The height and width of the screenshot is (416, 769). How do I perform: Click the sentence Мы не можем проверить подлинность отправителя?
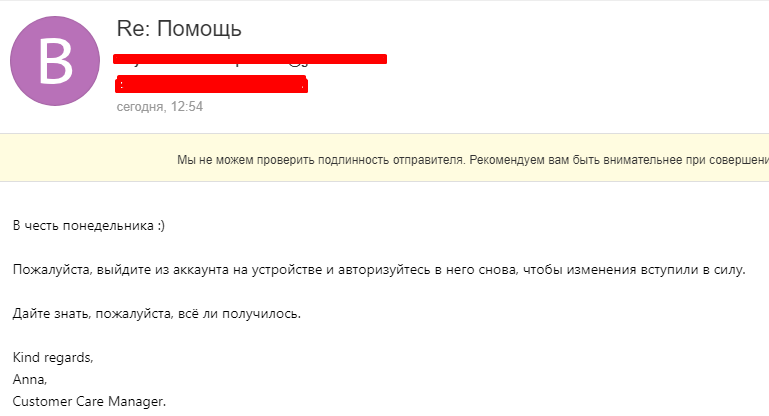point(320,159)
